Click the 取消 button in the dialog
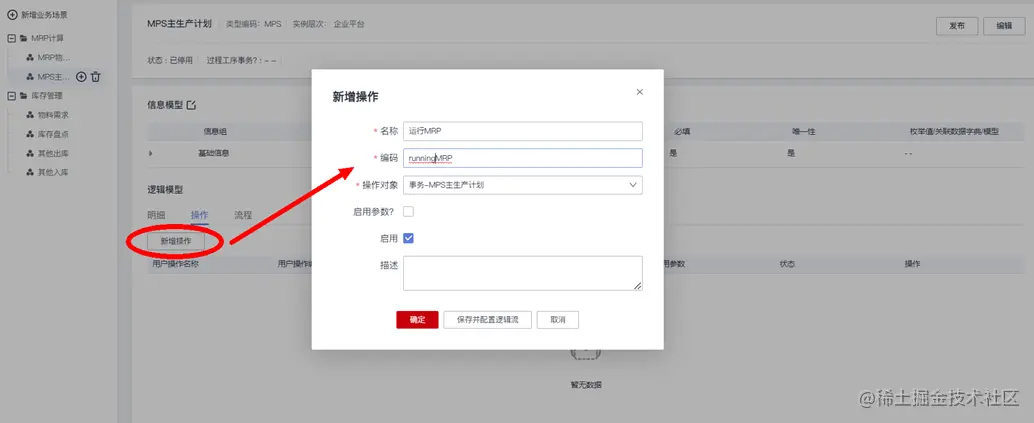1034x423 pixels. [x=558, y=319]
